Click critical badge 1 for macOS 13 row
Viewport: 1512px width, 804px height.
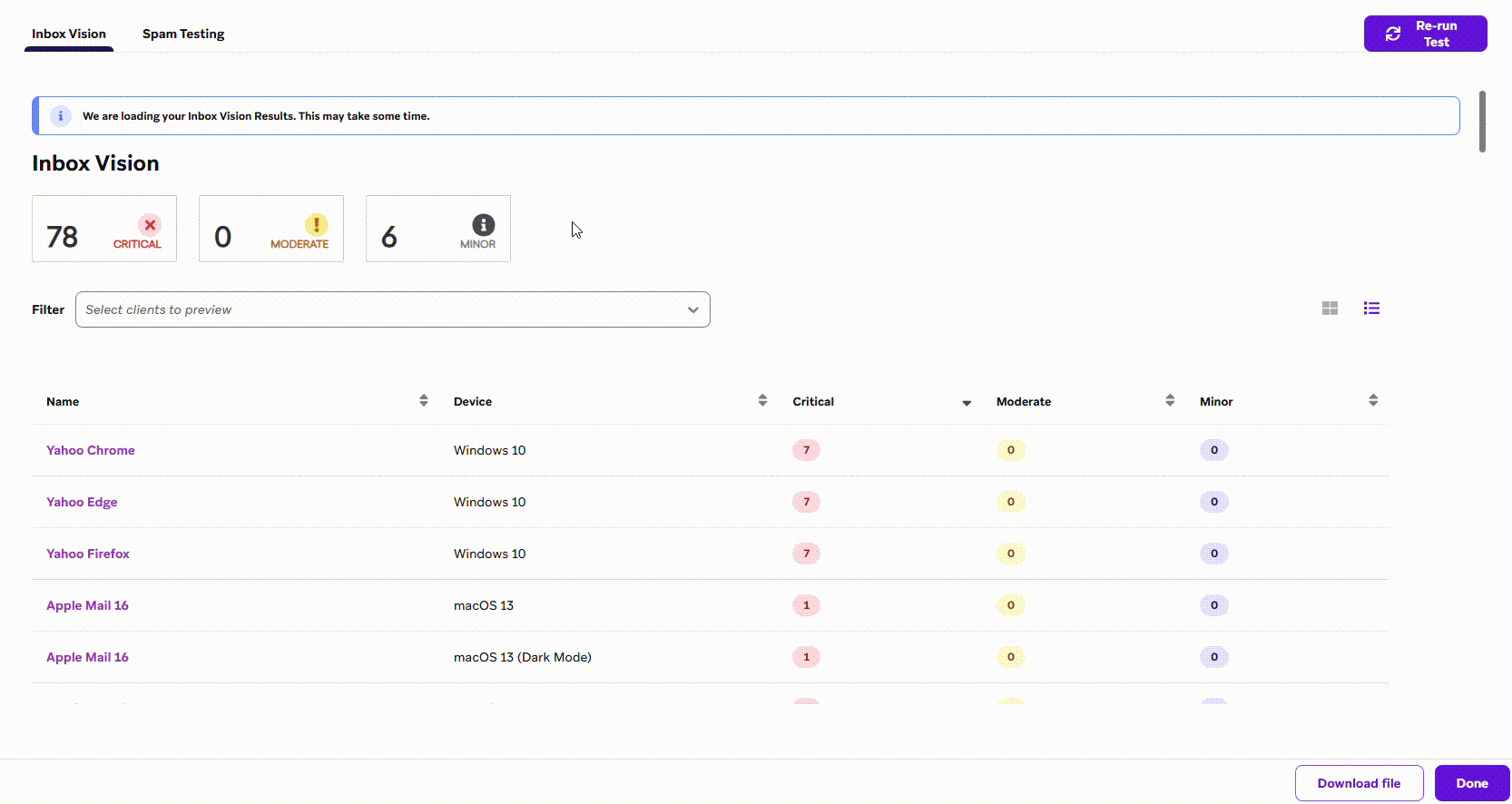pos(806,605)
